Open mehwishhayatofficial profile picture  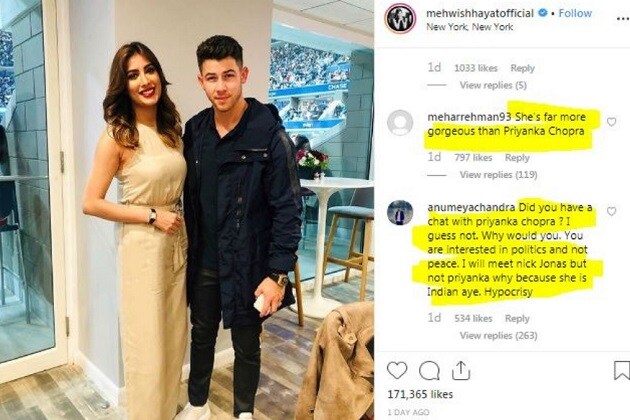pos(400,18)
